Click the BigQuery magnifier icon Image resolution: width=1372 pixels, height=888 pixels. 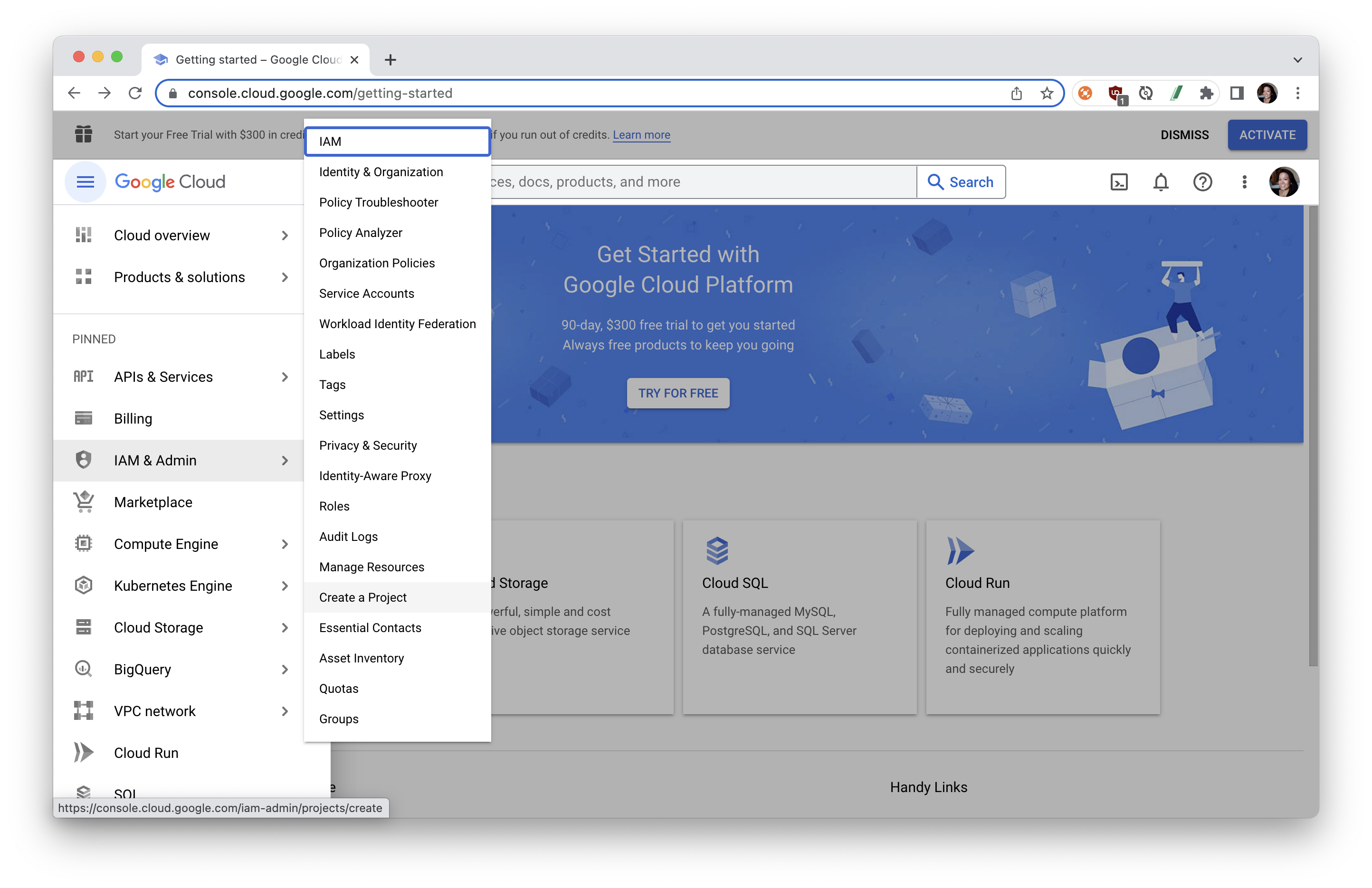(x=84, y=669)
